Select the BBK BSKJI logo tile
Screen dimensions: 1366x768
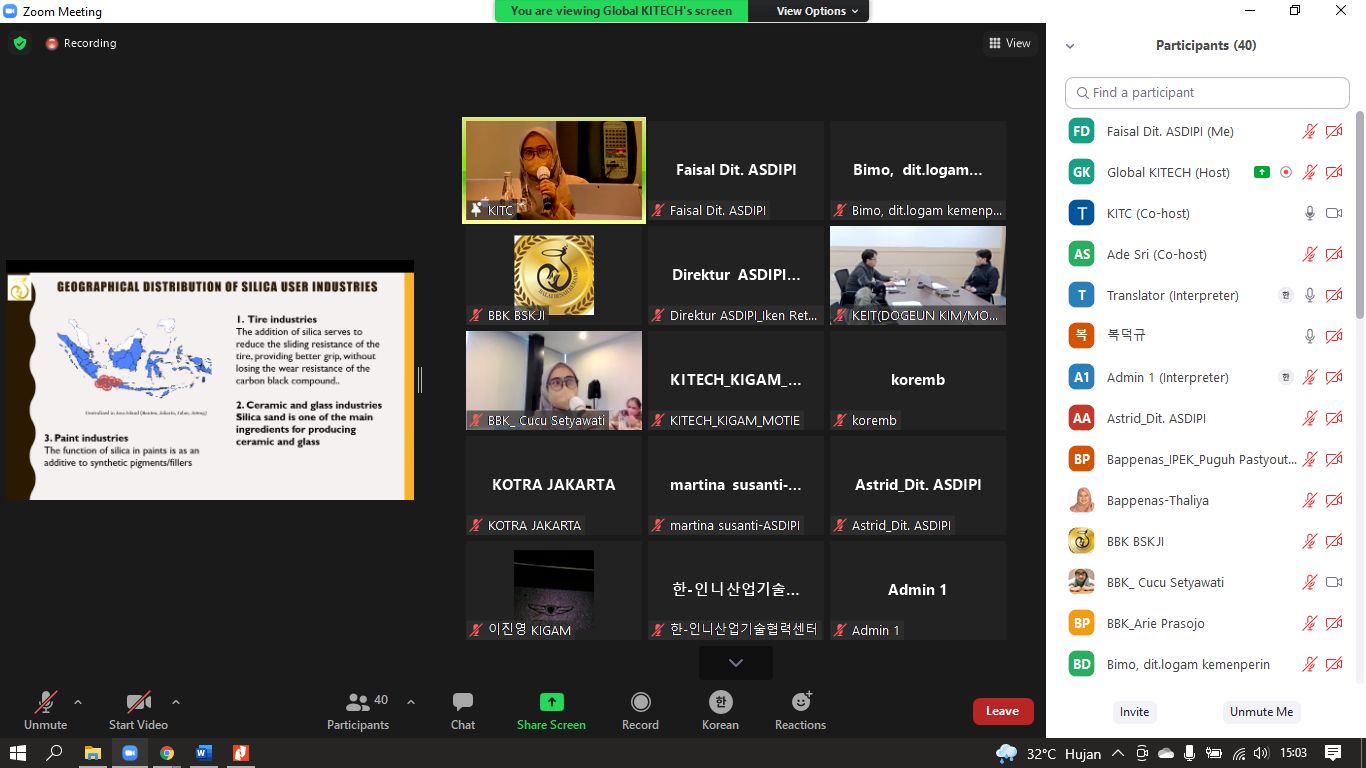click(554, 275)
